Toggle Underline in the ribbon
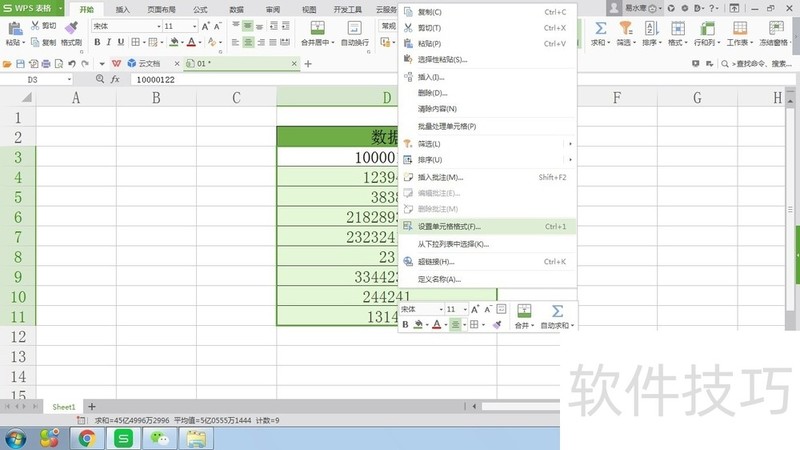Viewport: 800px width, 450px height. pos(121,42)
